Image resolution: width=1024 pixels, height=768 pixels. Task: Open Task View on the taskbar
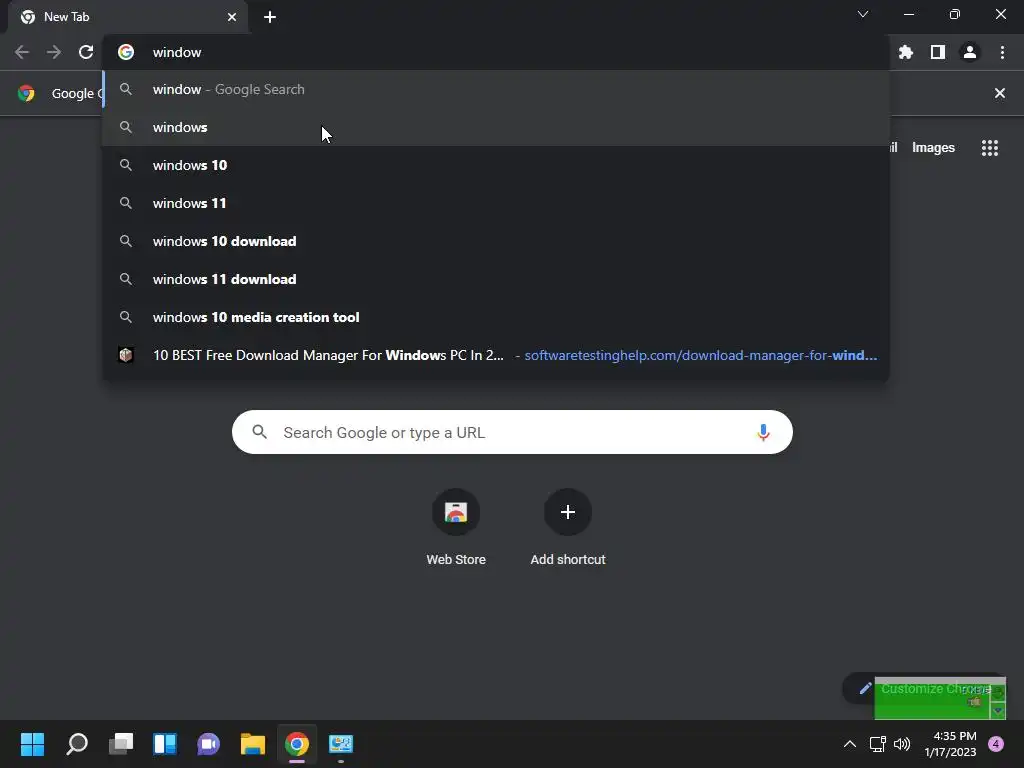pos(121,744)
